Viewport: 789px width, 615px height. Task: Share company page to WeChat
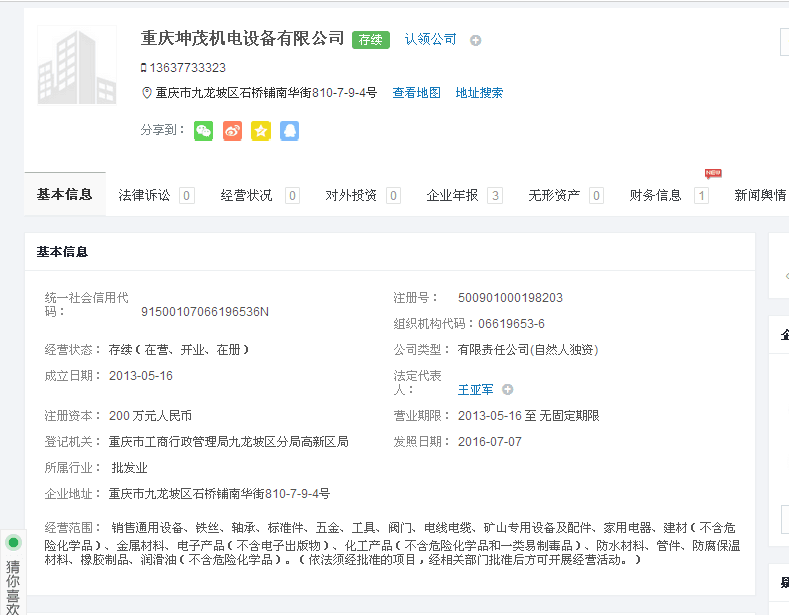(203, 131)
